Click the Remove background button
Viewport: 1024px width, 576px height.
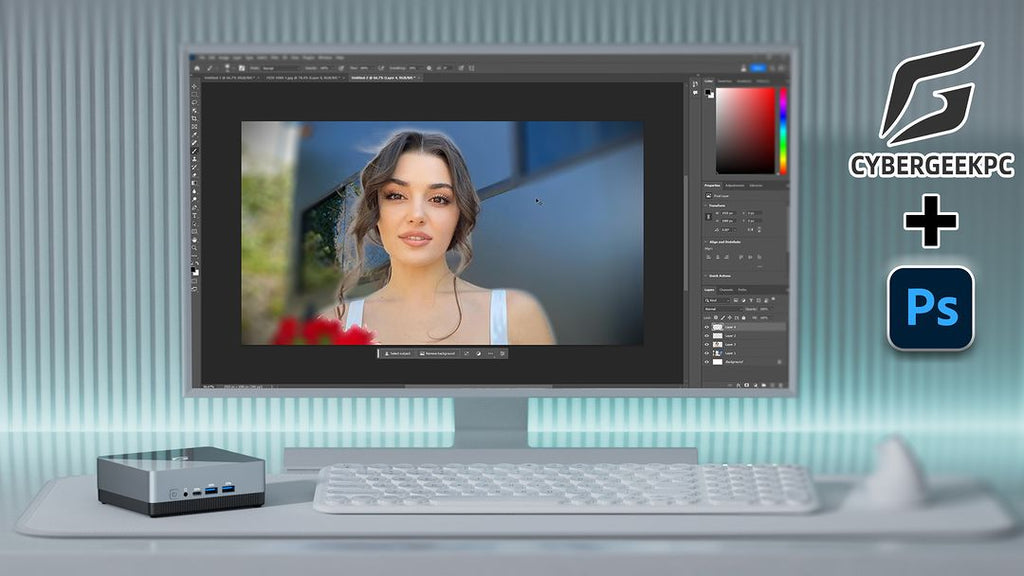pyautogui.click(x=438, y=353)
